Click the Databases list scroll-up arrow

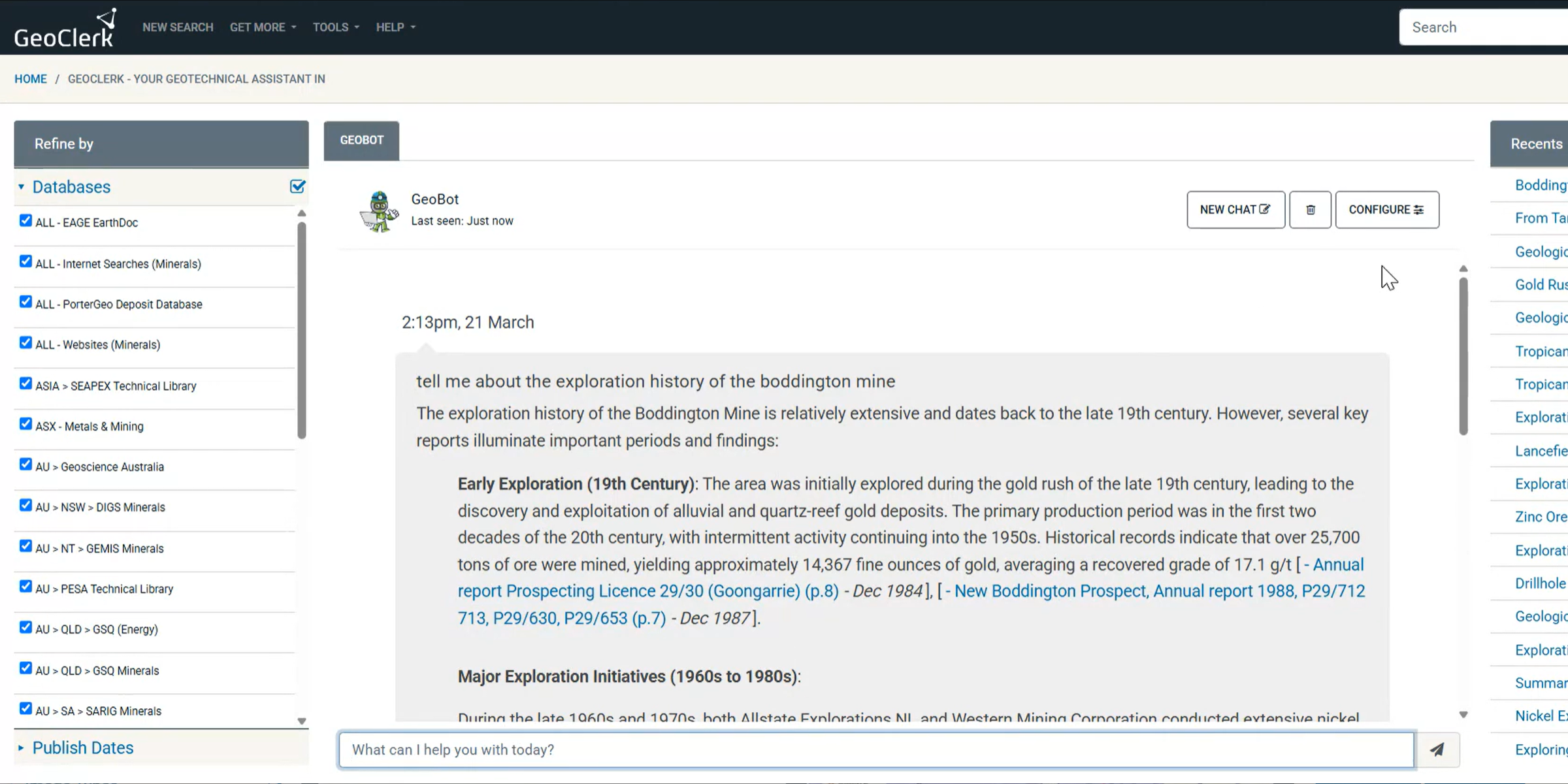click(301, 214)
